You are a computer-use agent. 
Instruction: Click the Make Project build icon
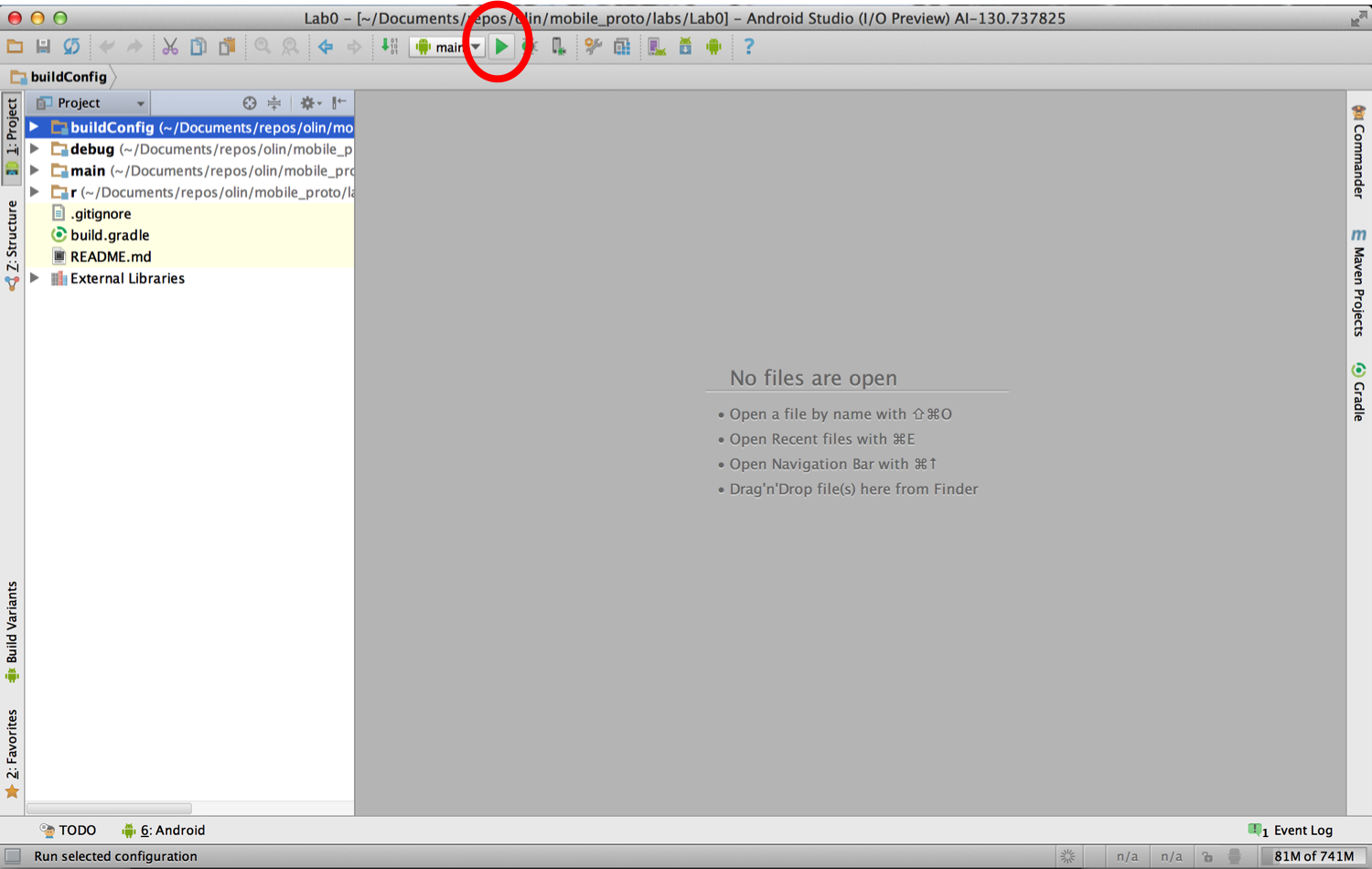(390, 47)
